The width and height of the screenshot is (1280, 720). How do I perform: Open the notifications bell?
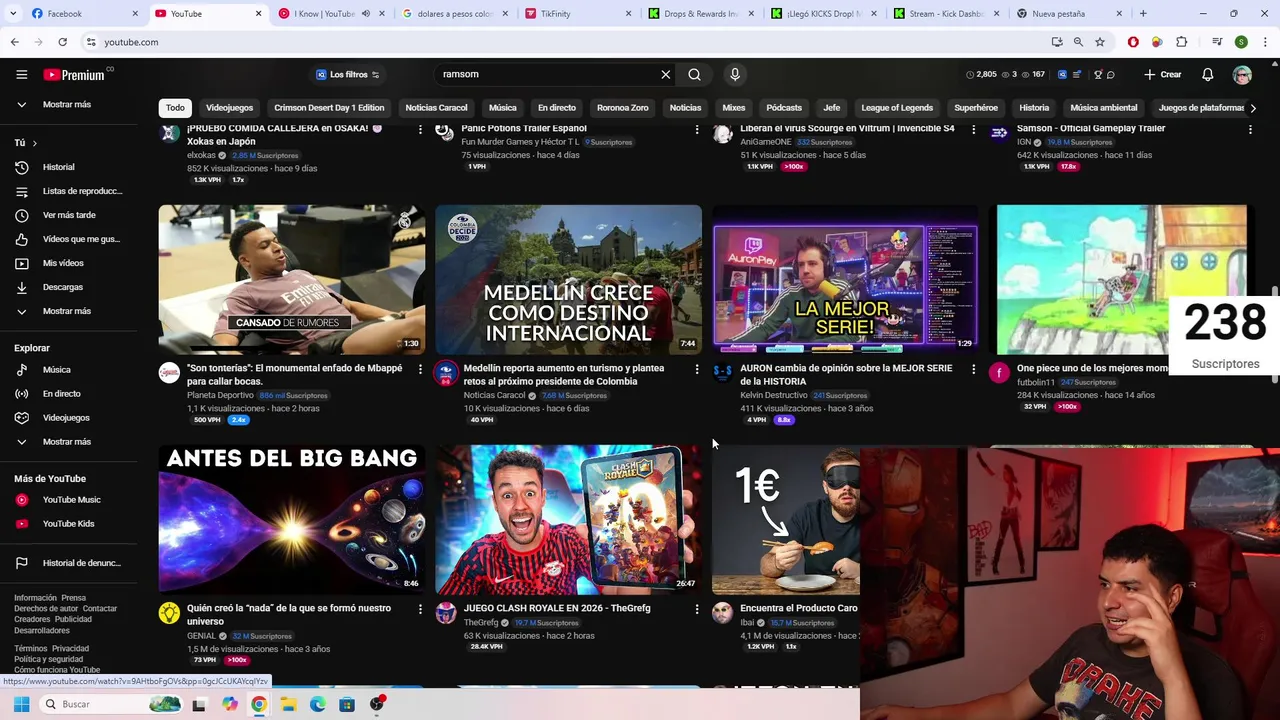coord(1207,74)
